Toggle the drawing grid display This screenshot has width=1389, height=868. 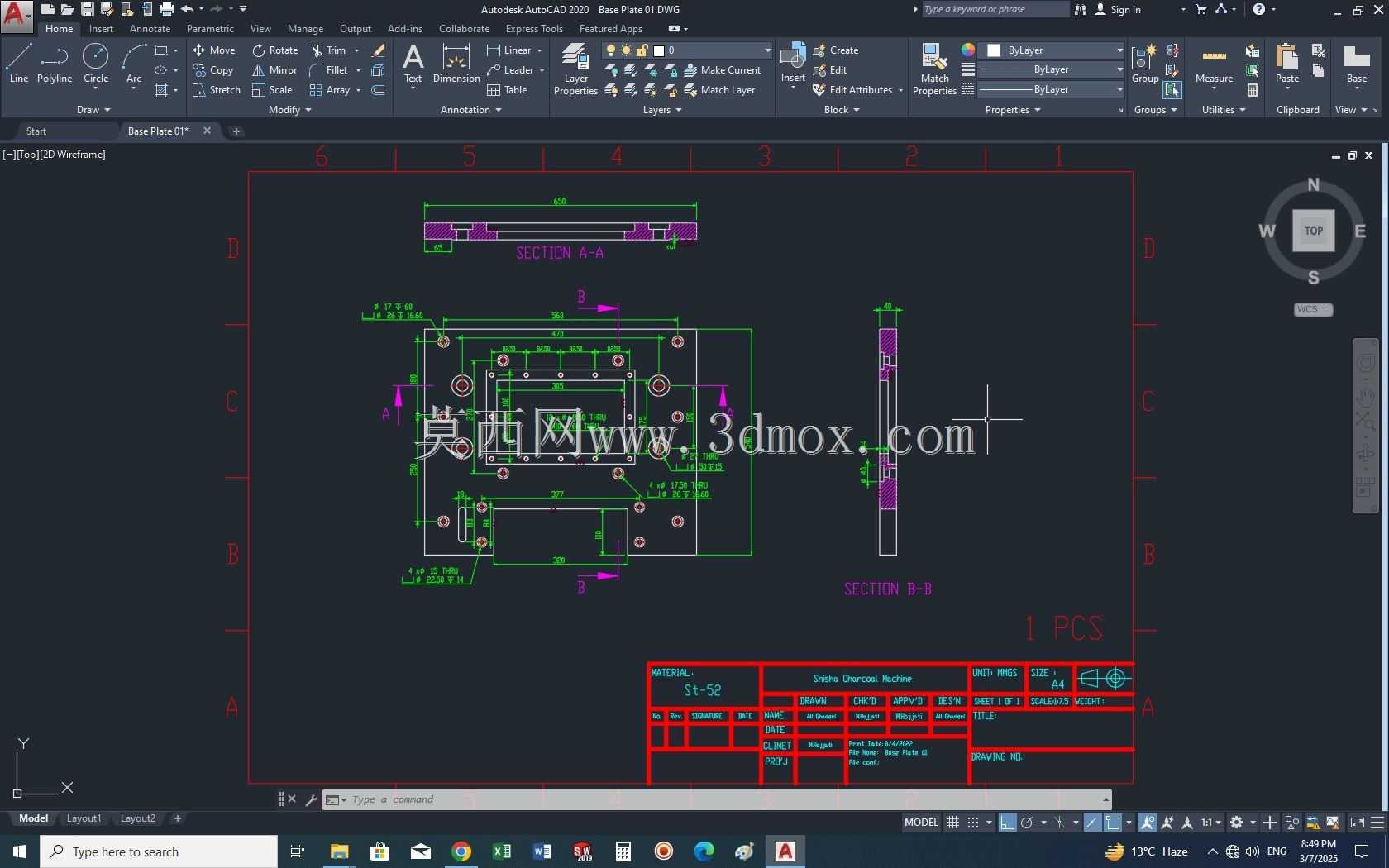952,823
